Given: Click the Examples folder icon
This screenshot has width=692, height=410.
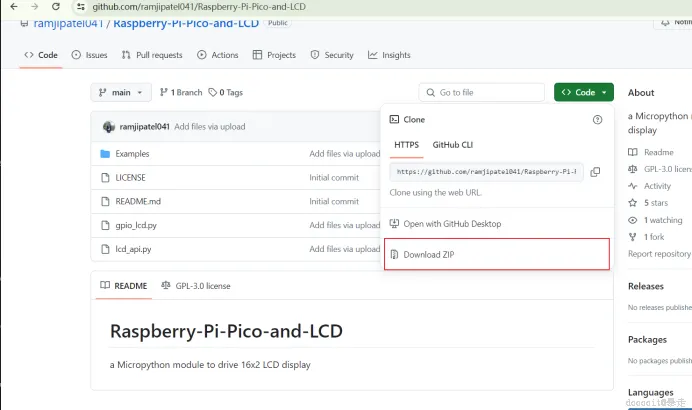Looking at the screenshot, I should click(x=105, y=154).
